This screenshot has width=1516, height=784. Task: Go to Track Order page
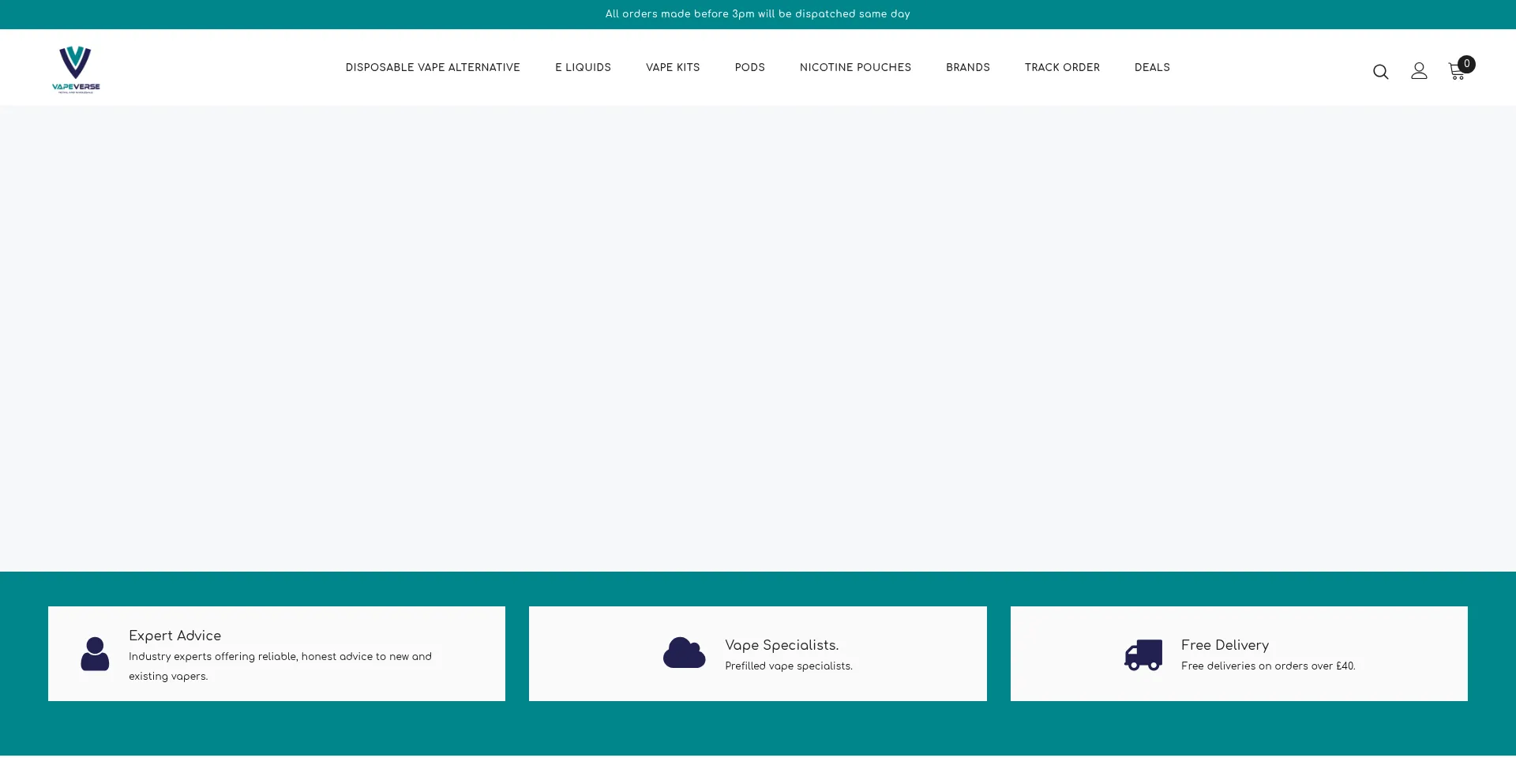click(x=1062, y=68)
